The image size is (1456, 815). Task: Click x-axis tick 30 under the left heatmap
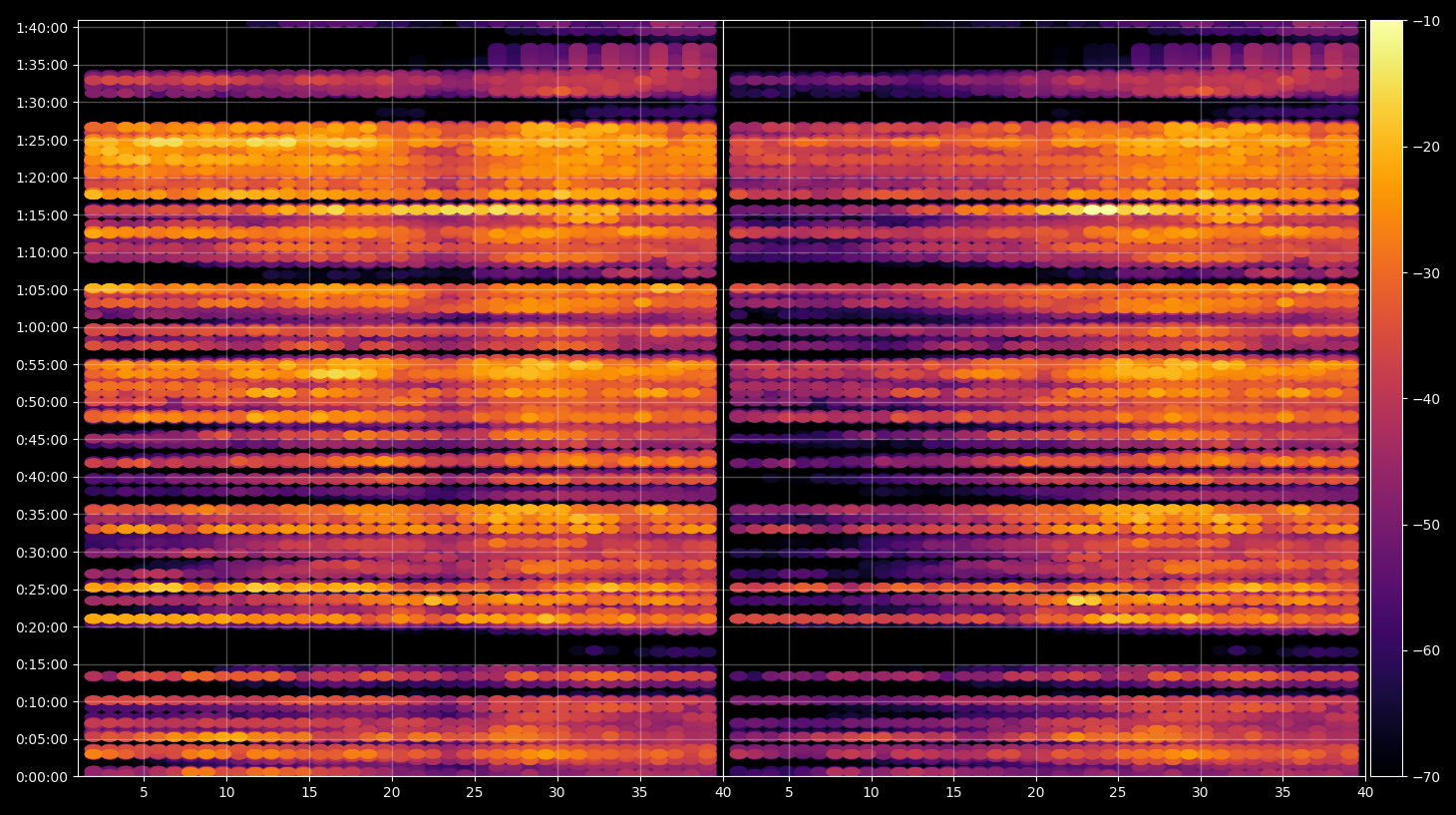tap(556, 793)
